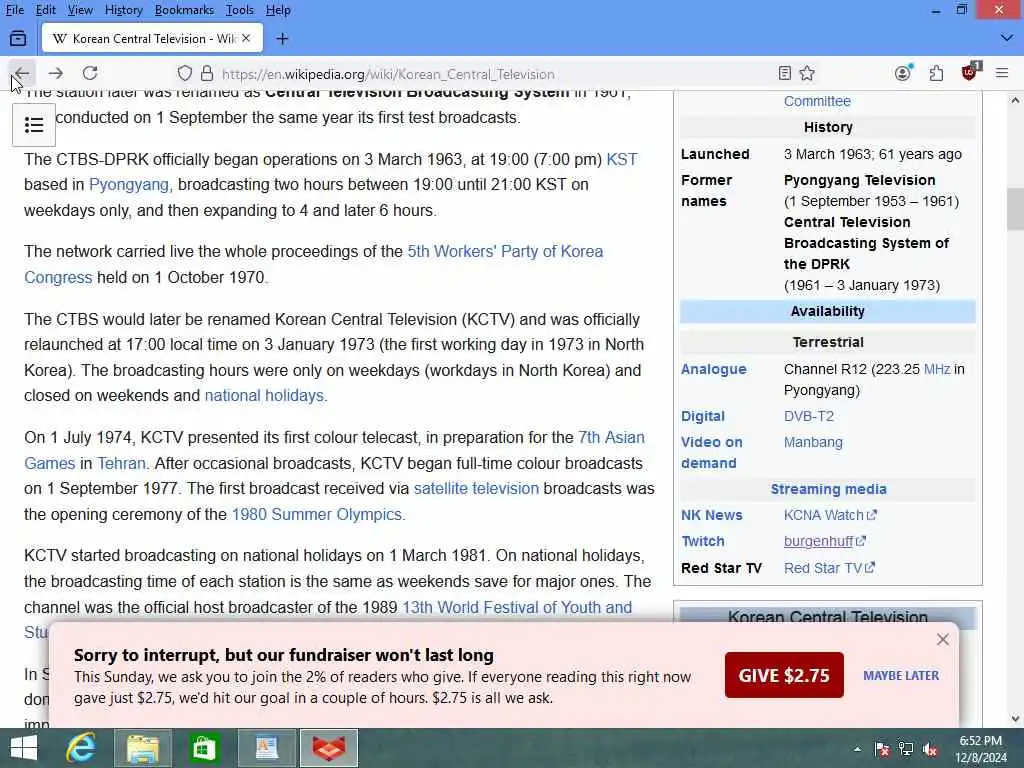Open the Red Star TV external link
This screenshot has width=1024, height=768.
point(829,568)
